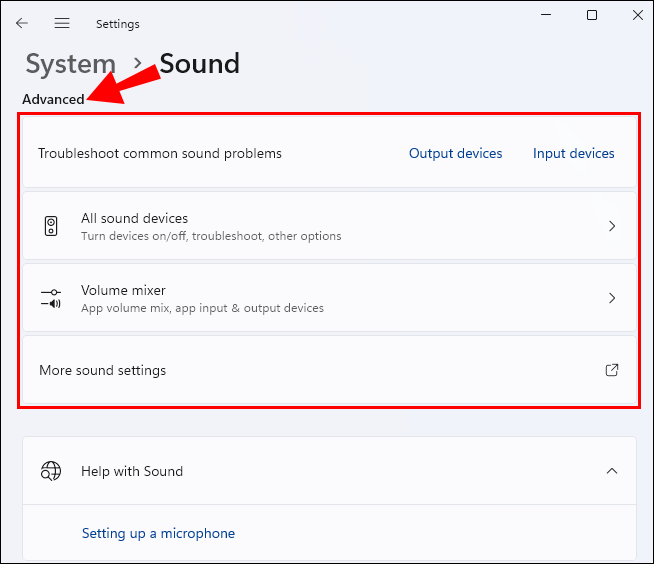
Task: Close the Settings window
Action: 637,15
